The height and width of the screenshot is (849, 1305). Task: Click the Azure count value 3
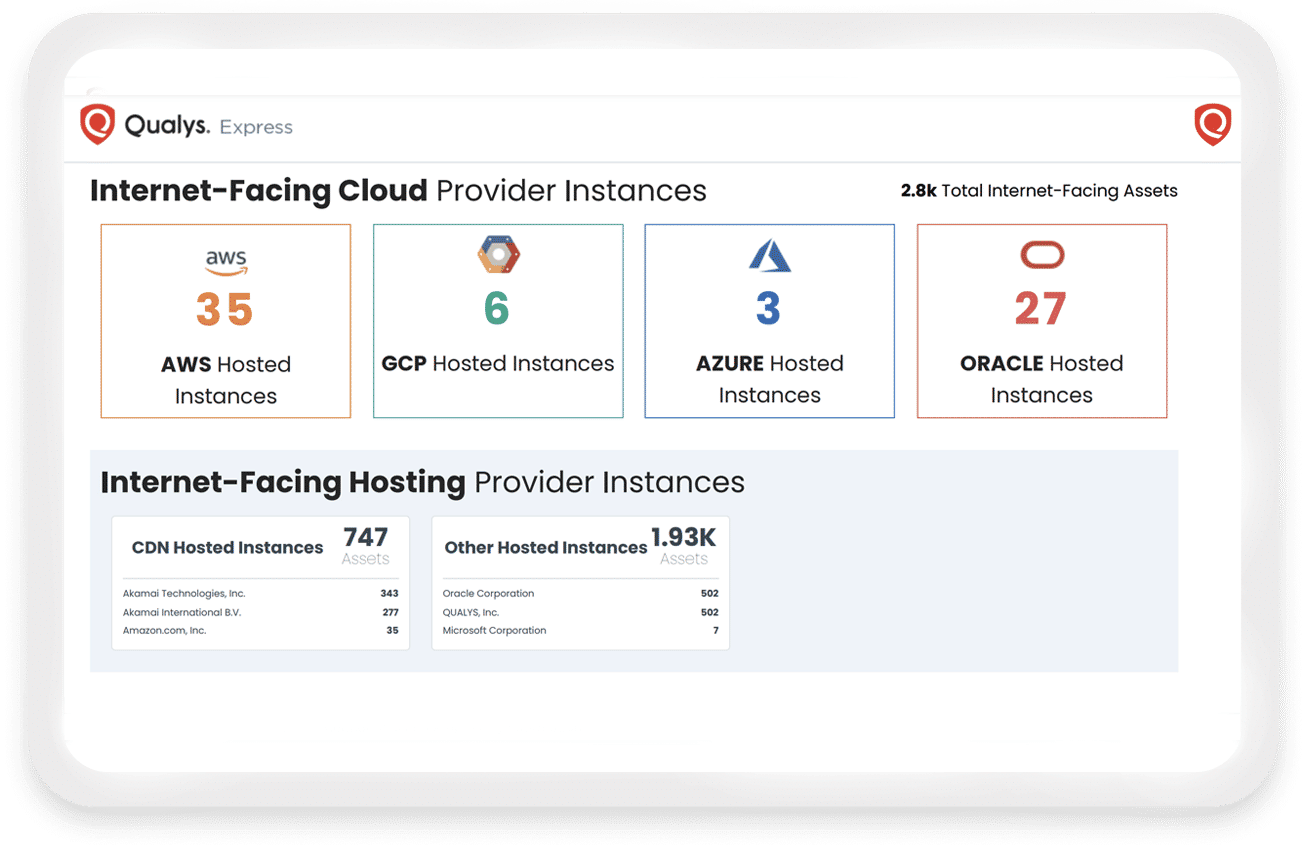click(768, 309)
